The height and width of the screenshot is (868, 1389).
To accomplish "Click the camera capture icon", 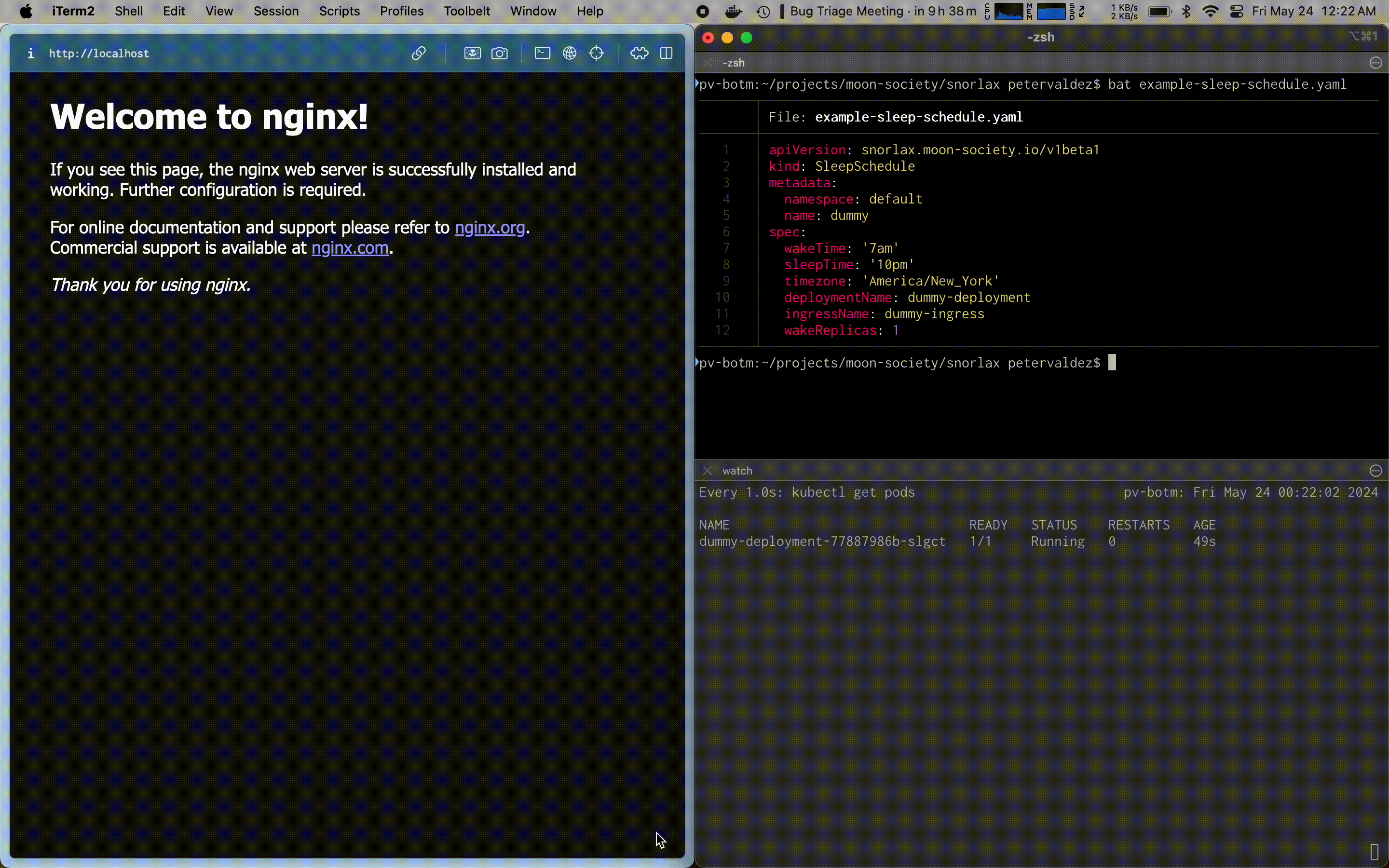I will point(499,54).
